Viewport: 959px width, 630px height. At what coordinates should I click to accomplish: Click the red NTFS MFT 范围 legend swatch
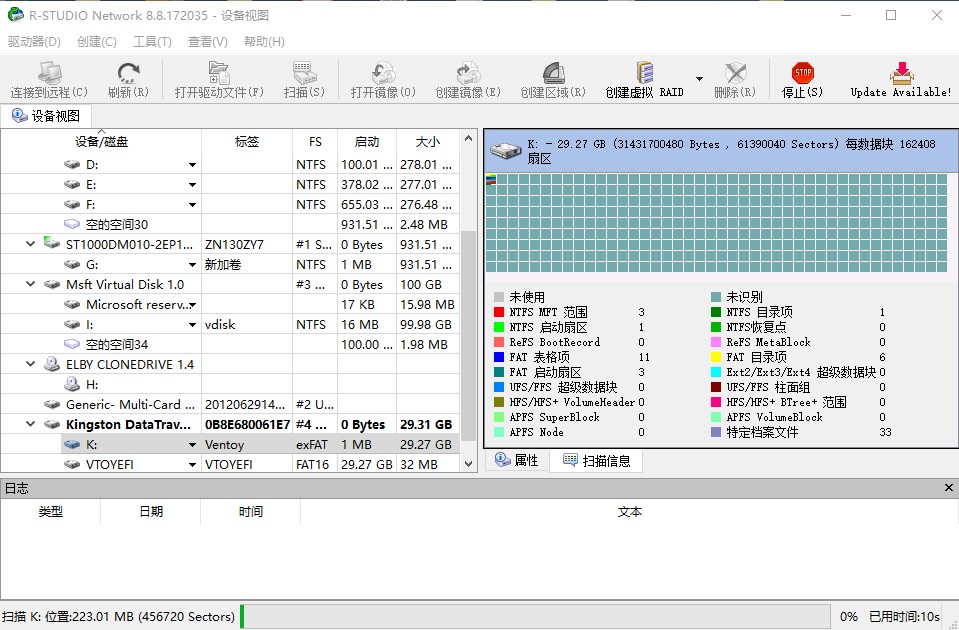click(499, 312)
